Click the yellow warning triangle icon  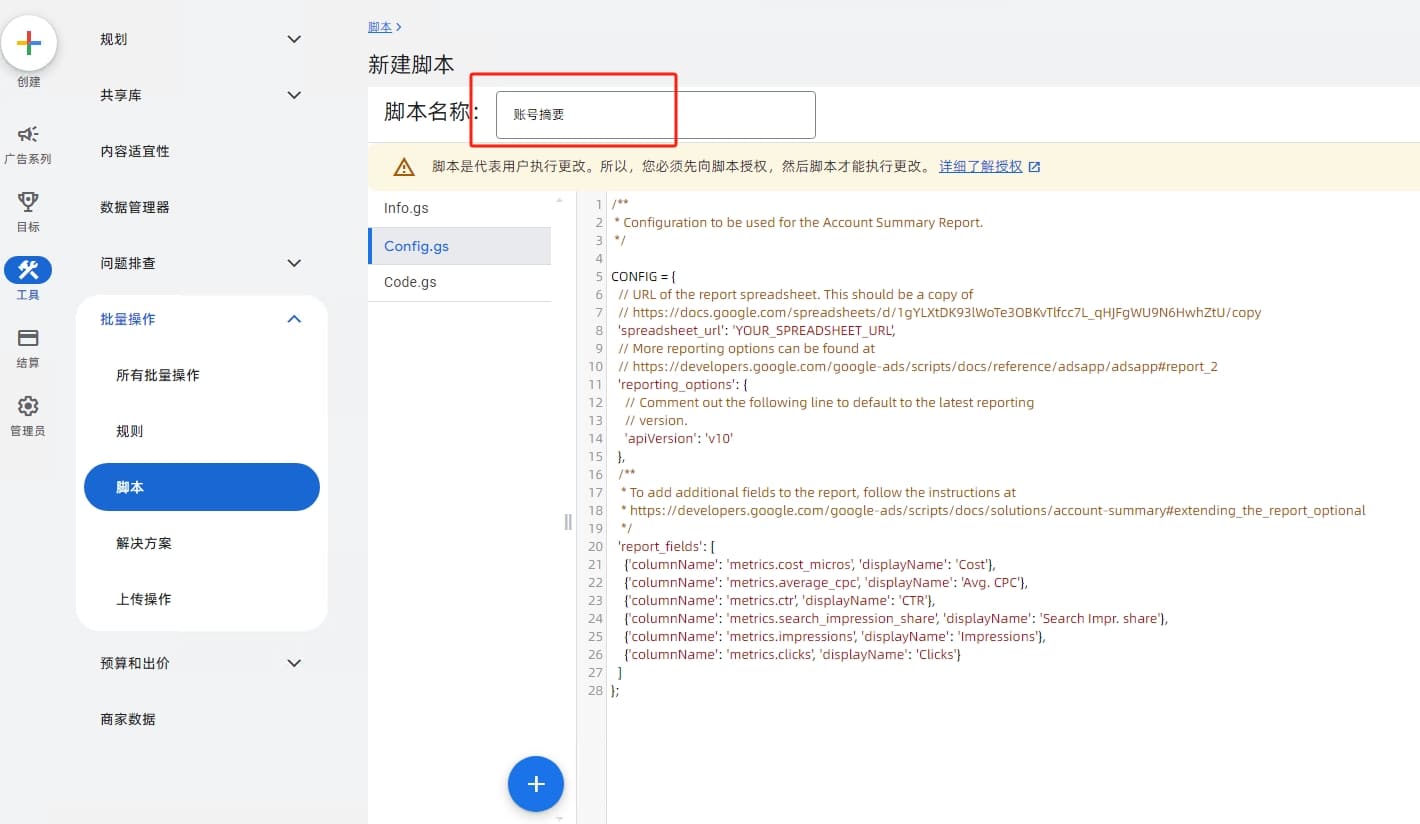404,167
